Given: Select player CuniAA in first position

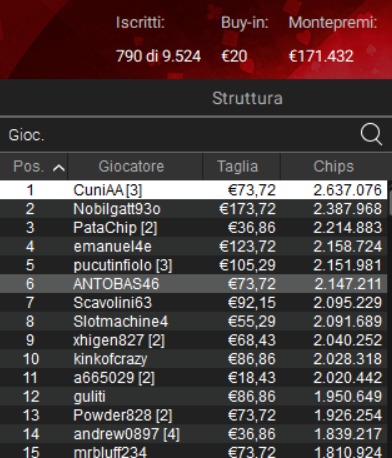Looking at the screenshot, I should pyautogui.click(x=194, y=190).
